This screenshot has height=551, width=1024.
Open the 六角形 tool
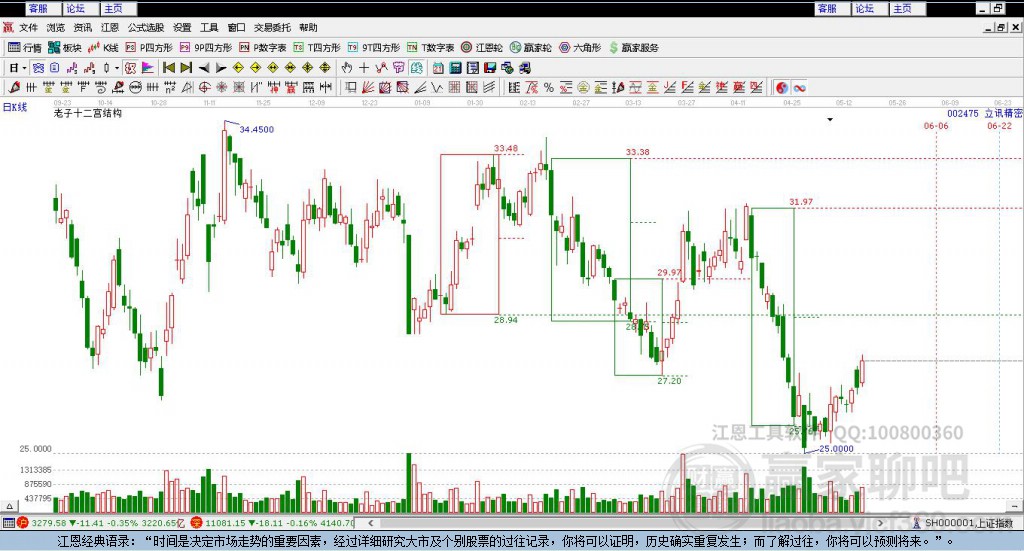pos(580,48)
